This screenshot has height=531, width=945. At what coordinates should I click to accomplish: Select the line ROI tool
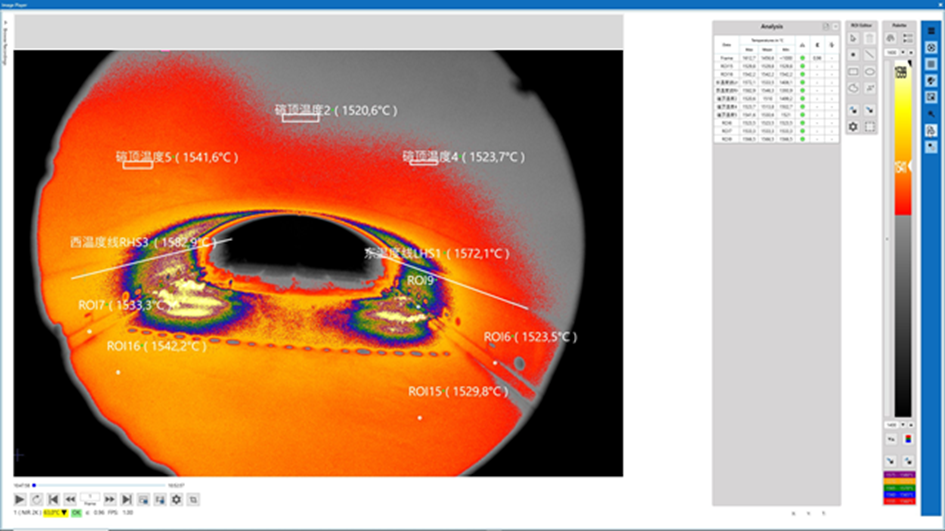pos(870,55)
